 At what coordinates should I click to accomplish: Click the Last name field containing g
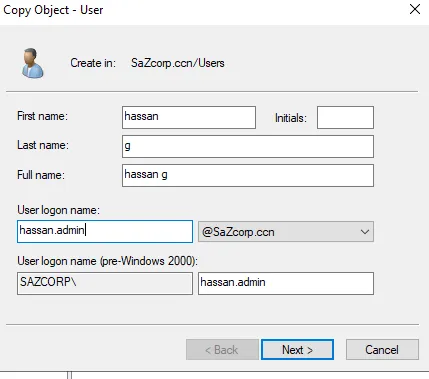click(248, 146)
